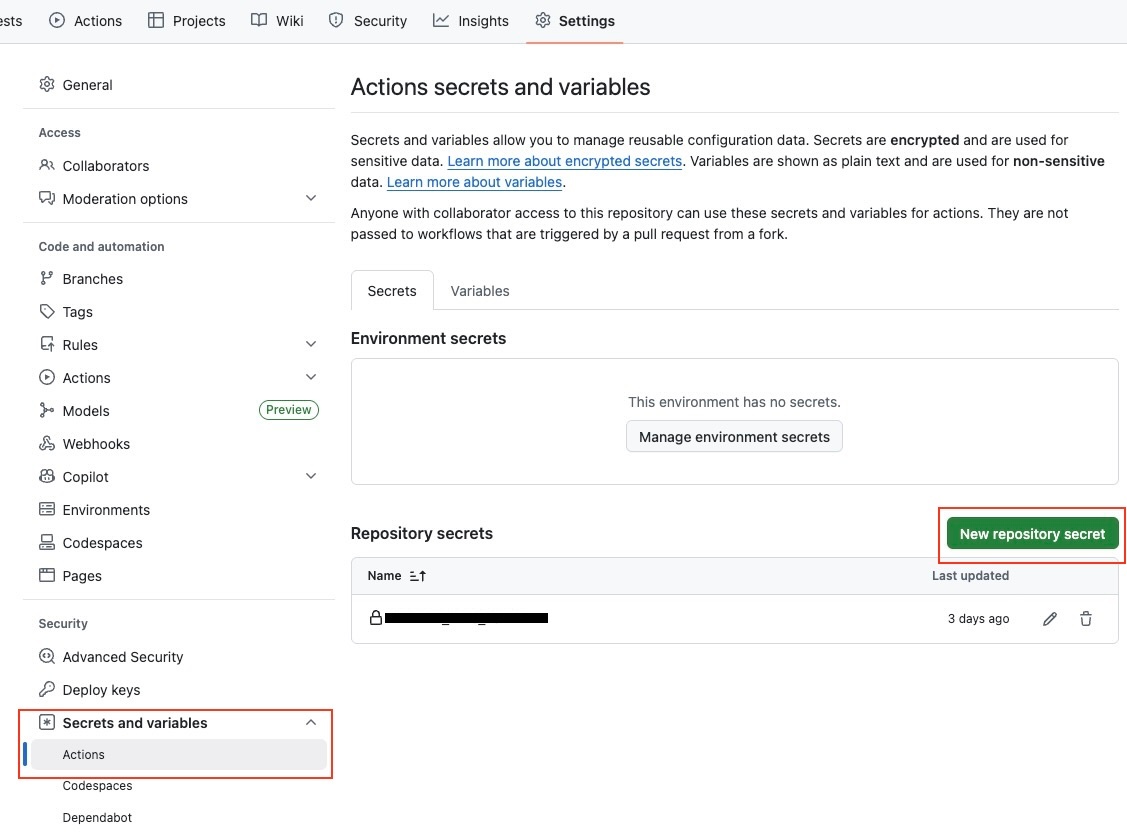Open the Models preview settings page
This screenshot has height=836, width=1127.
(86, 411)
